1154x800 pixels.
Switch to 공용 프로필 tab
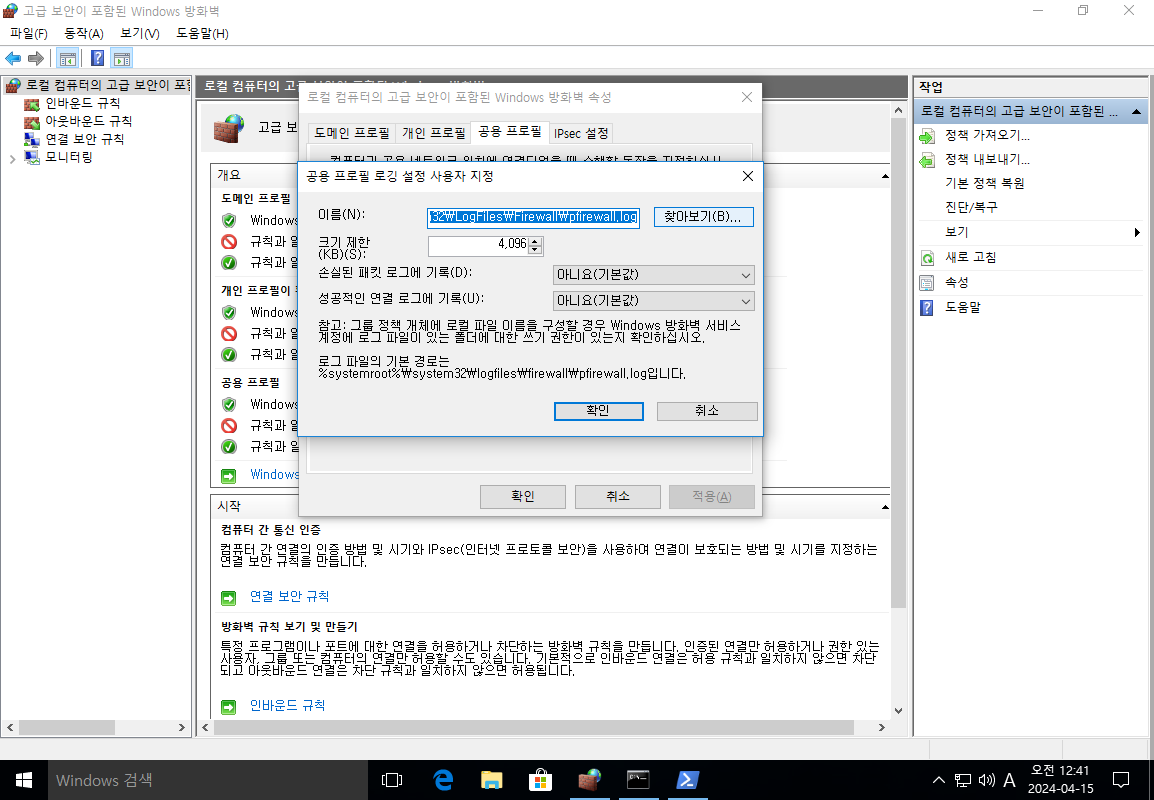(x=509, y=132)
